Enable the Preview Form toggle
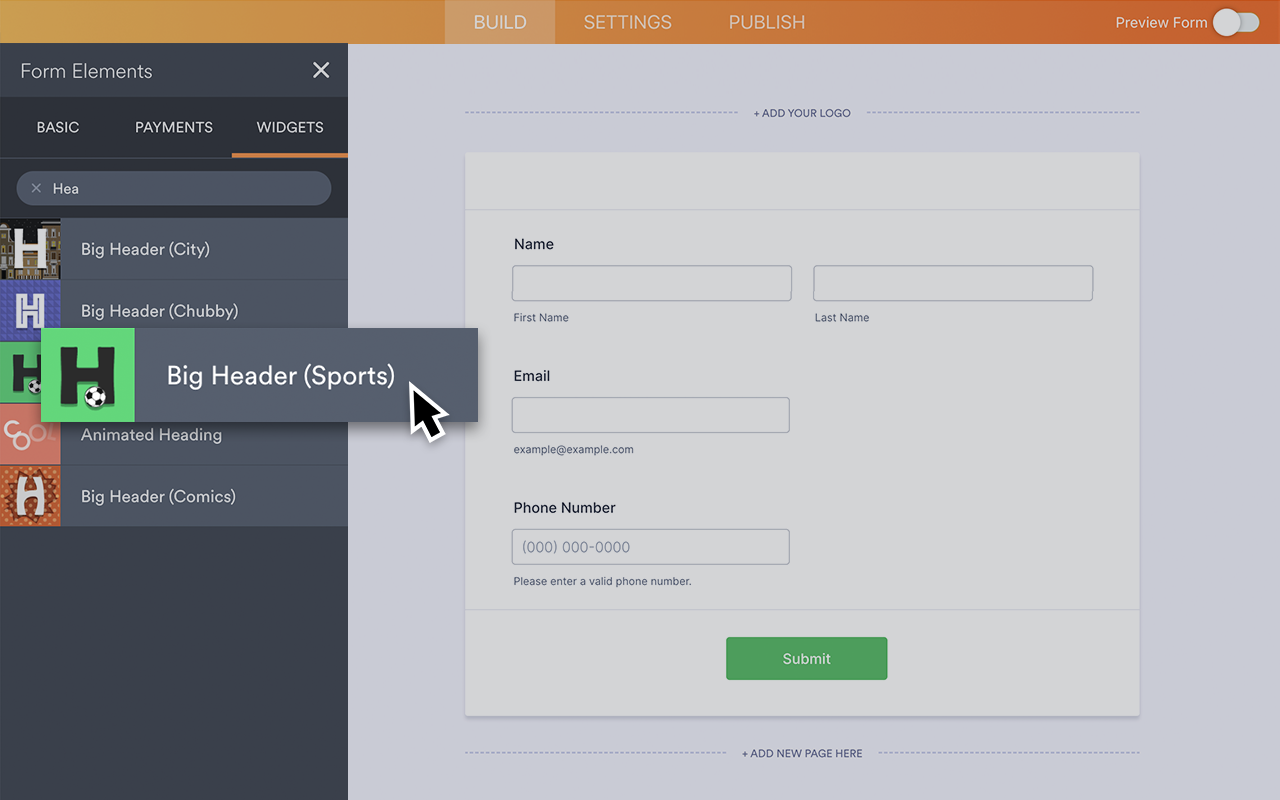The height and width of the screenshot is (800, 1280). click(1235, 21)
